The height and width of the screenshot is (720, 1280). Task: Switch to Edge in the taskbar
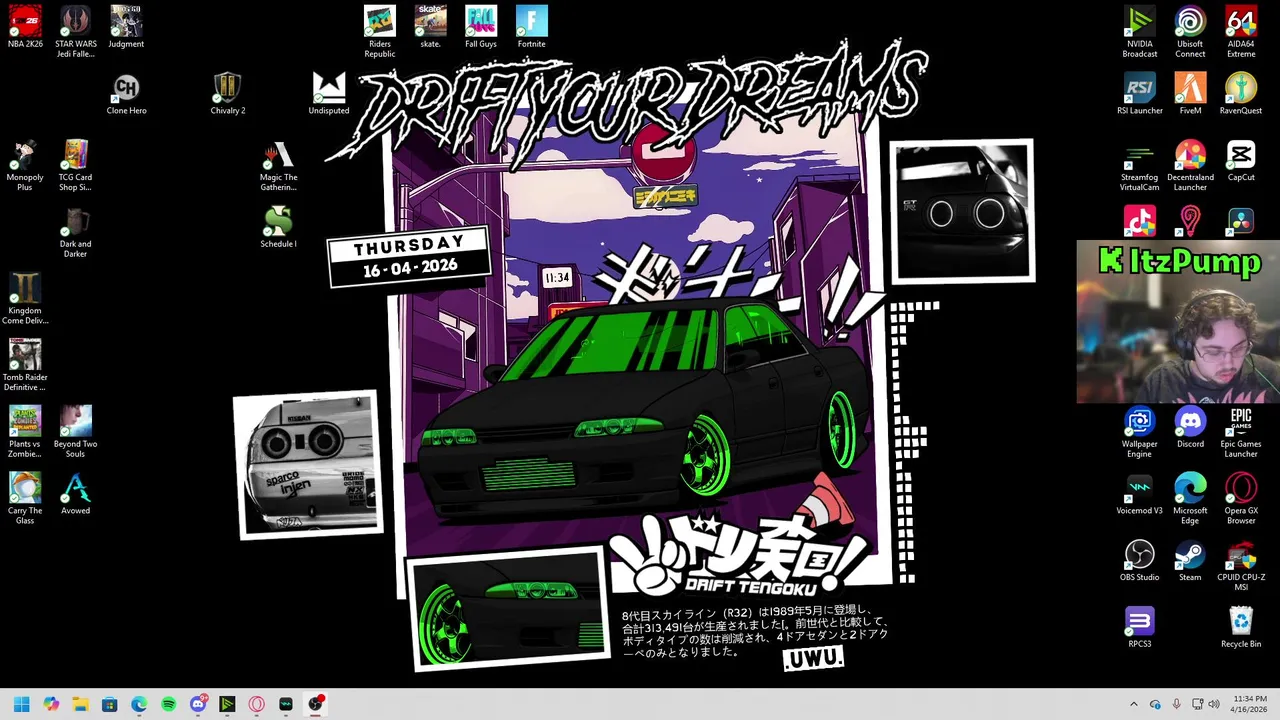click(x=139, y=704)
